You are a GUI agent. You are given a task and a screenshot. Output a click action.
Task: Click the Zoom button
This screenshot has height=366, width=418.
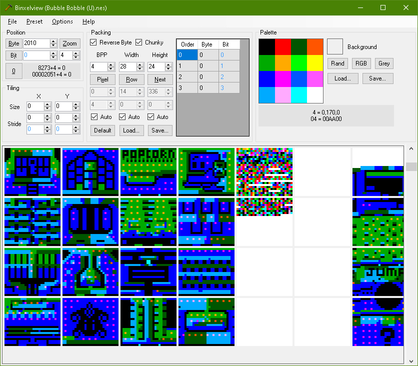[x=70, y=43]
